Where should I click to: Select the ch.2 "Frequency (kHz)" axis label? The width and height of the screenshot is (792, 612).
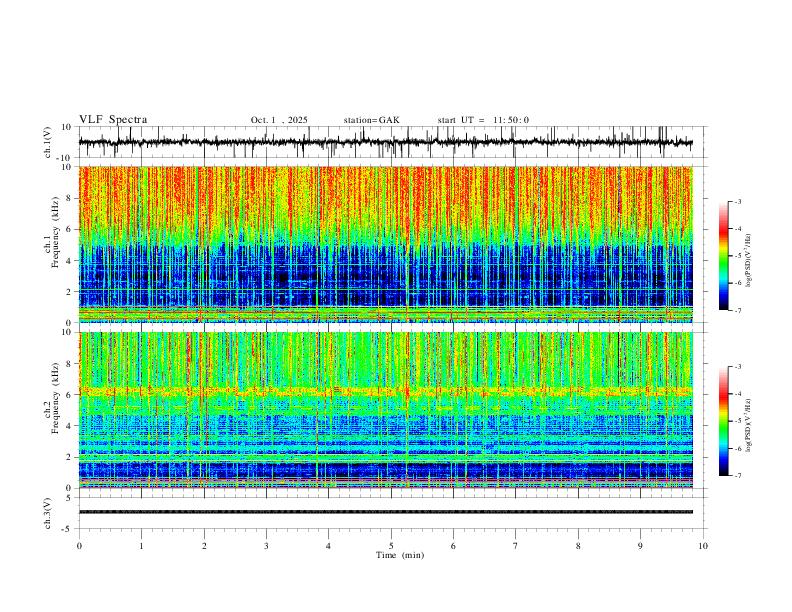coord(55,398)
